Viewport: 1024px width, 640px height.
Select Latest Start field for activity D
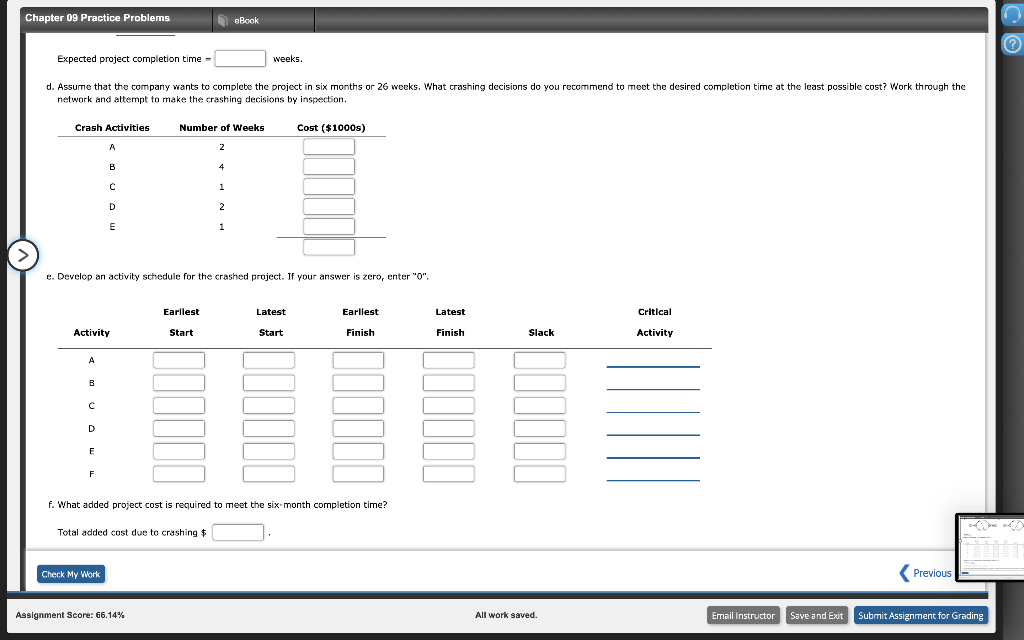[268, 428]
